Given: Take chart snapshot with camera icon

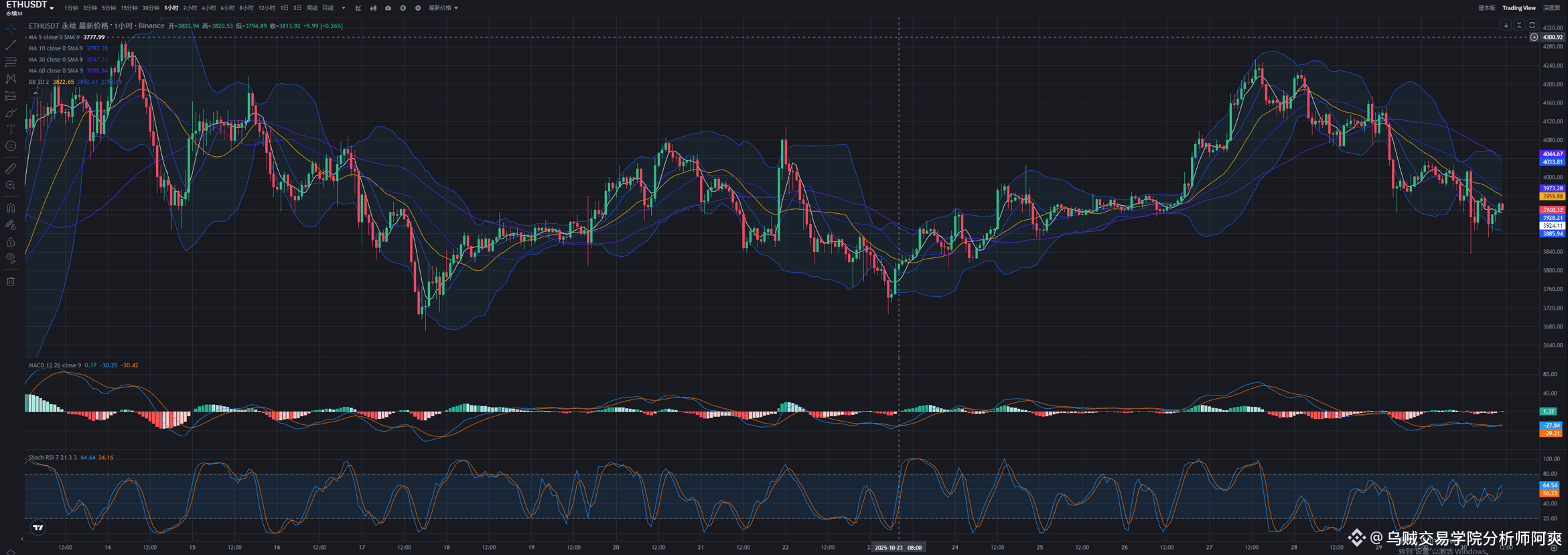Looking at the screenshot, I should [x=388, y=8].
